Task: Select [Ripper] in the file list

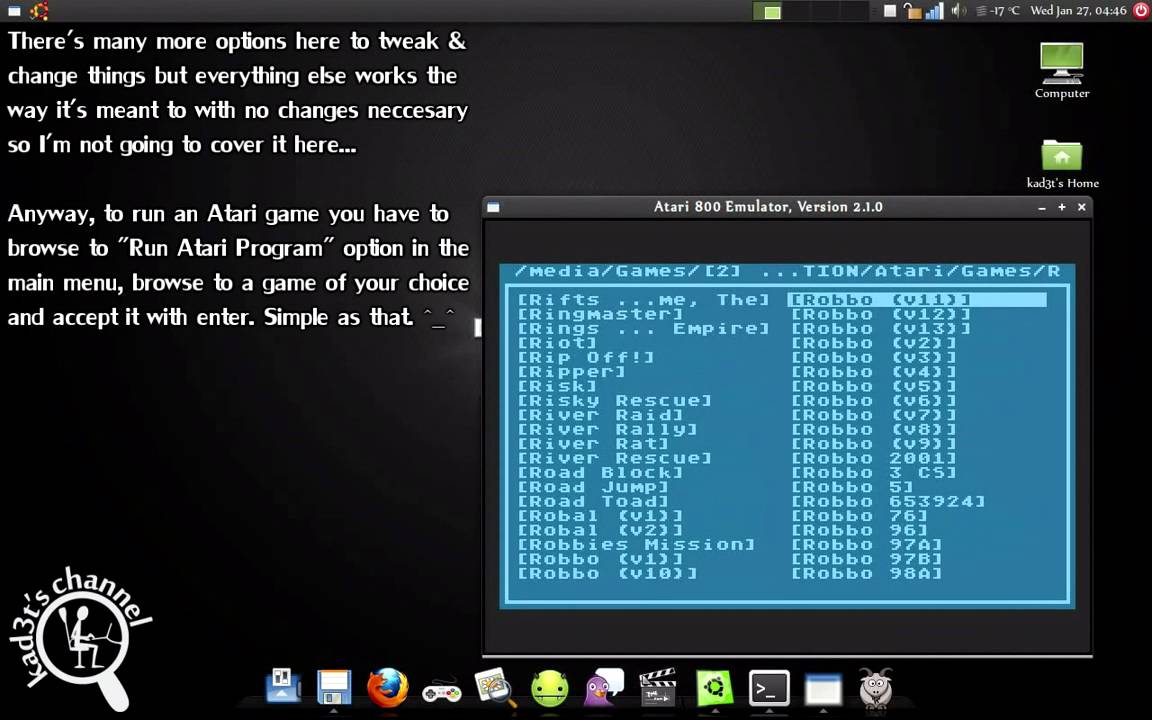Action: [572, 372]
